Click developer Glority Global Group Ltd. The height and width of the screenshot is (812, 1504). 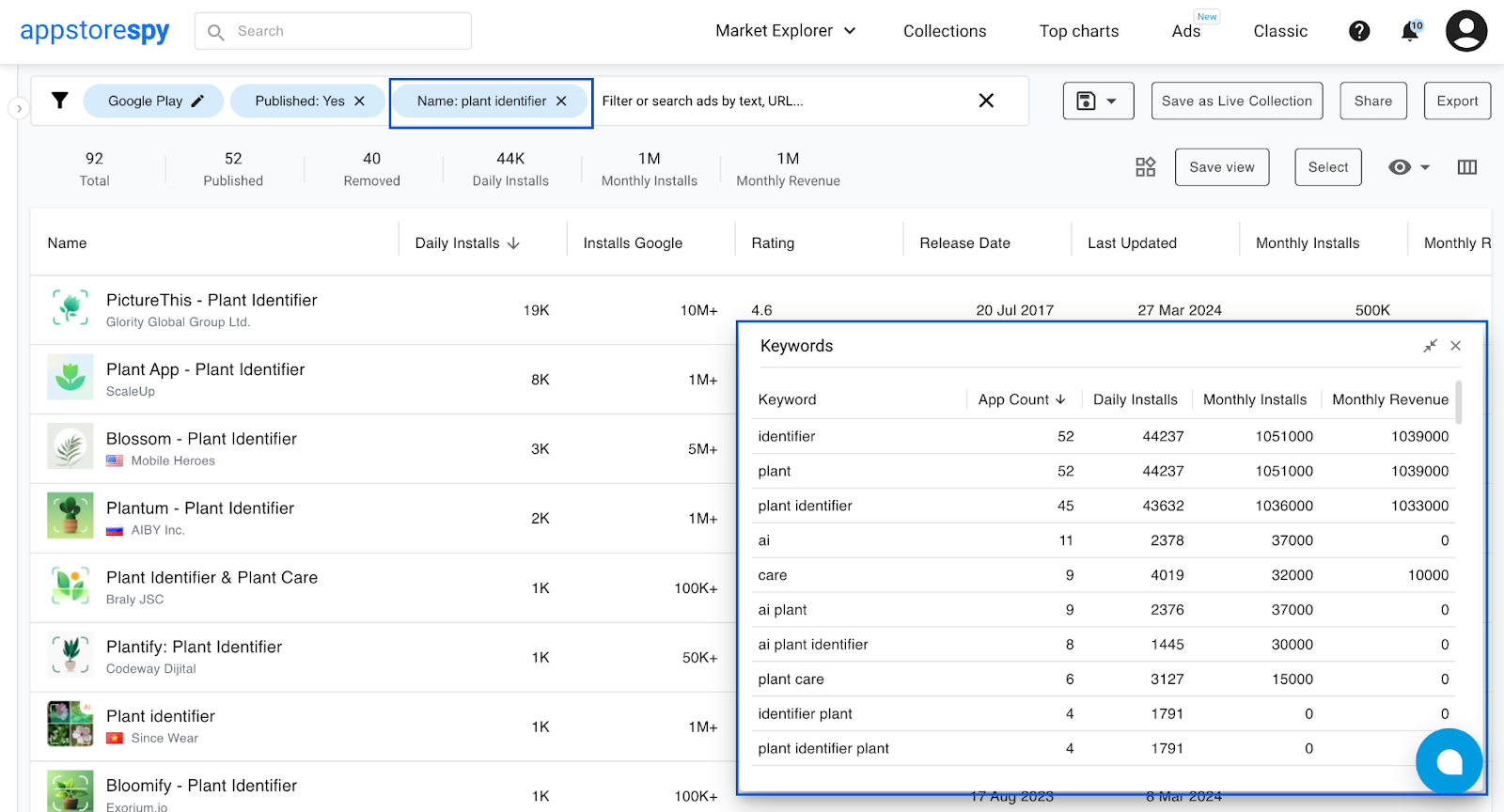tap(178, 322)
